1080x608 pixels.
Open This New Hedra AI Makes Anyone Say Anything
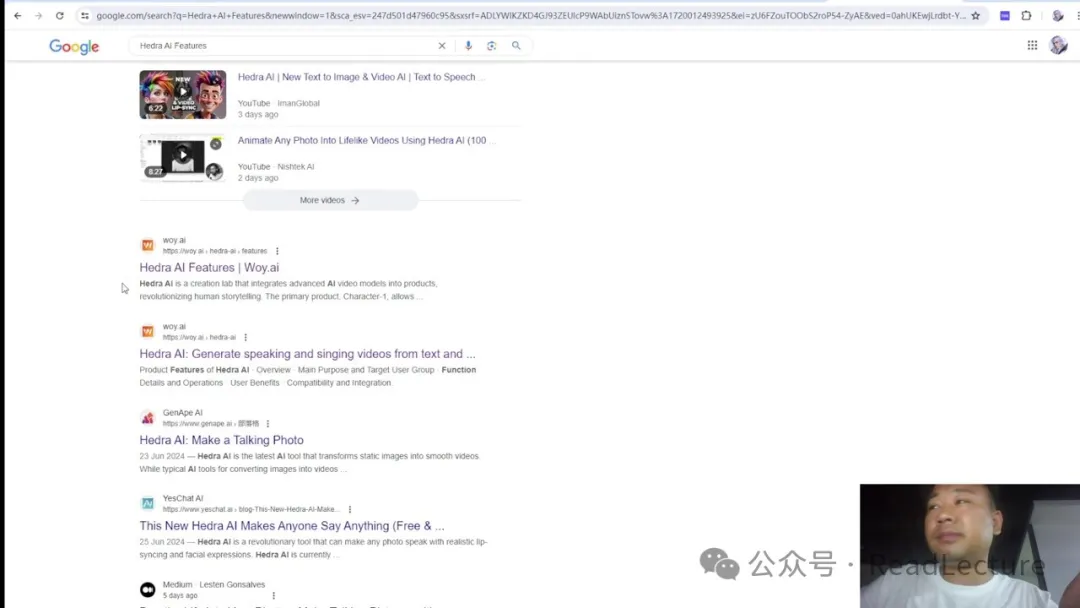pos(291,526)
